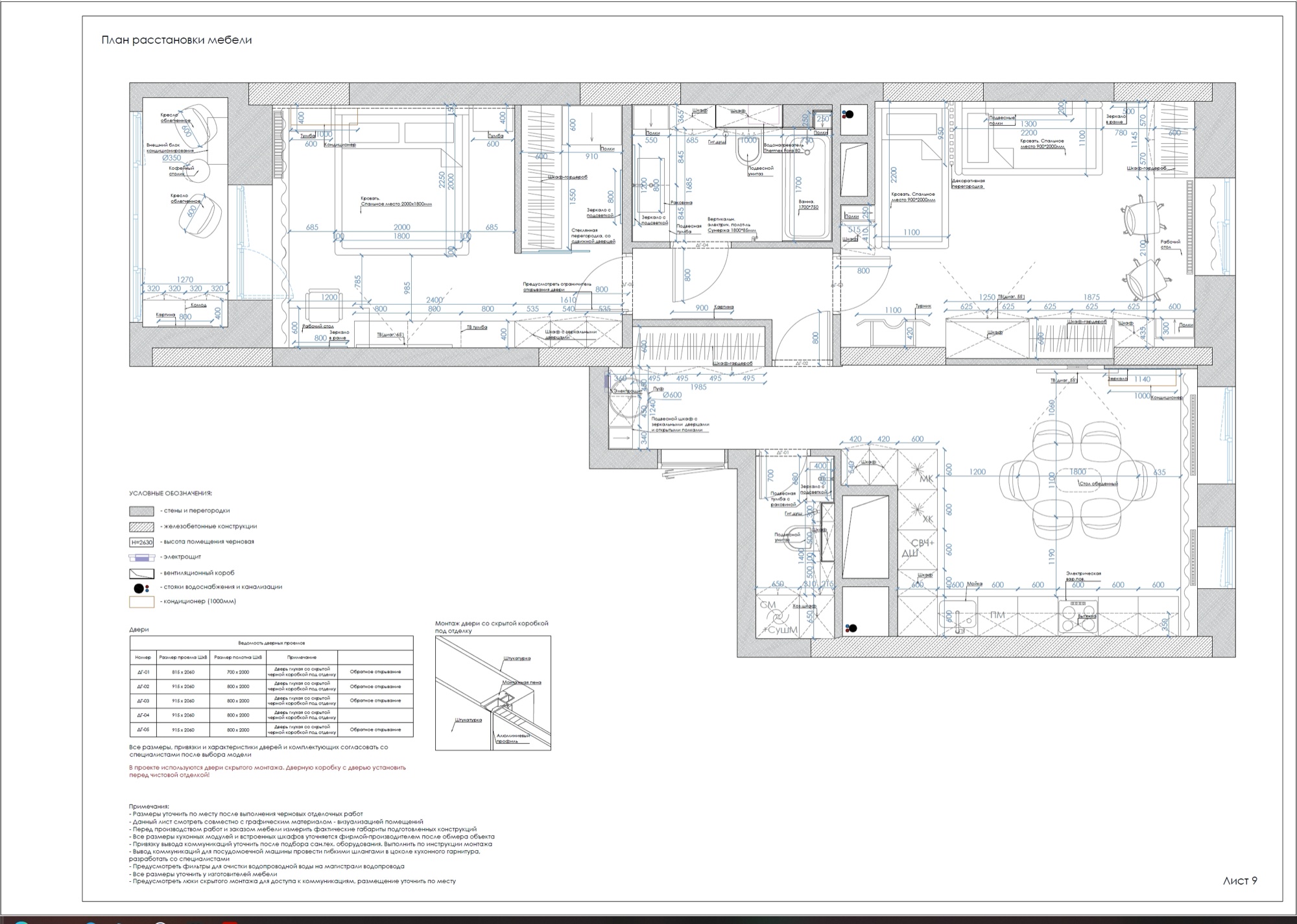Click the red note about "двери скрытого монтажа"

coord(267,771)
